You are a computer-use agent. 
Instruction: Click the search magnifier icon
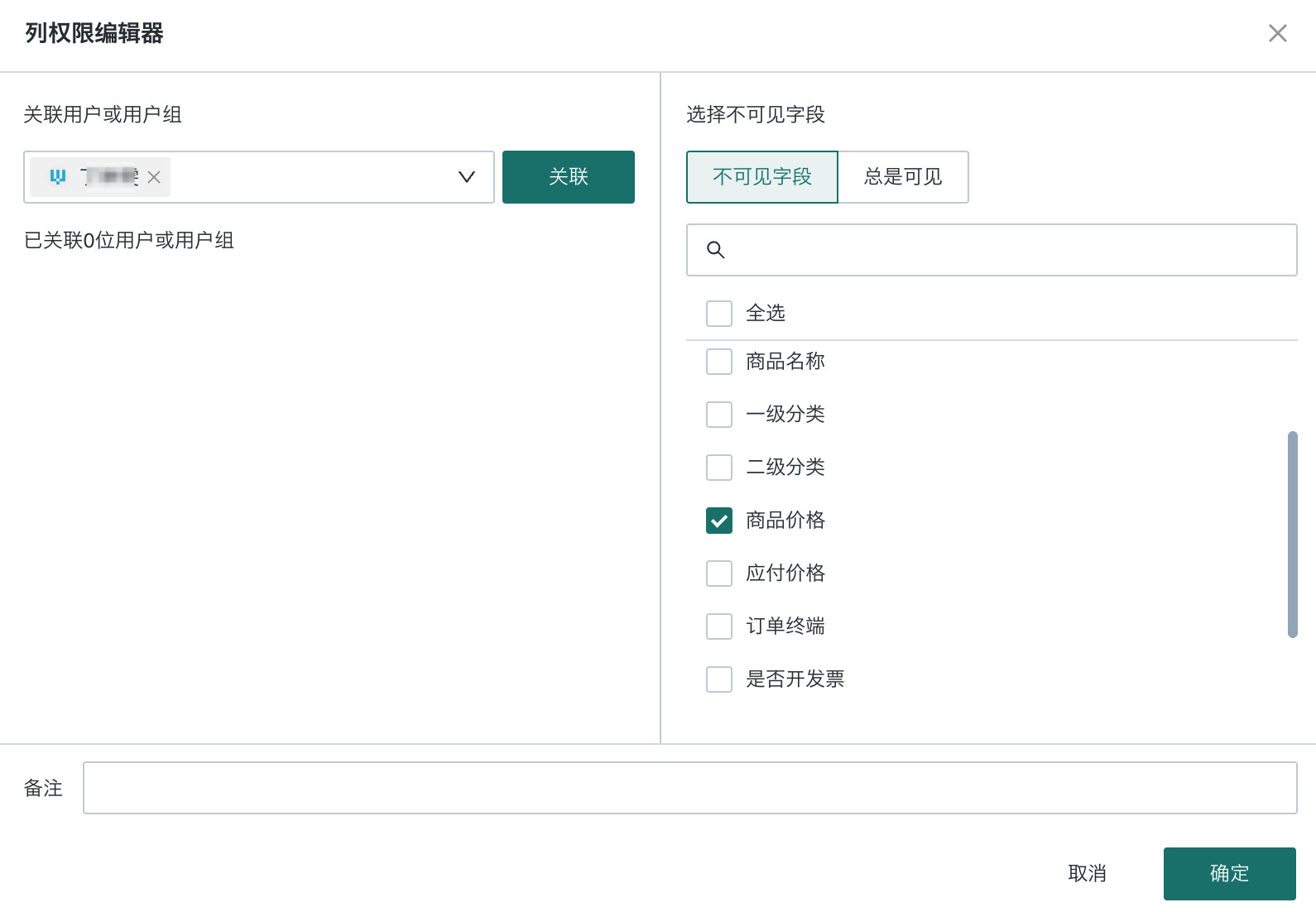[x=716, y=250]
